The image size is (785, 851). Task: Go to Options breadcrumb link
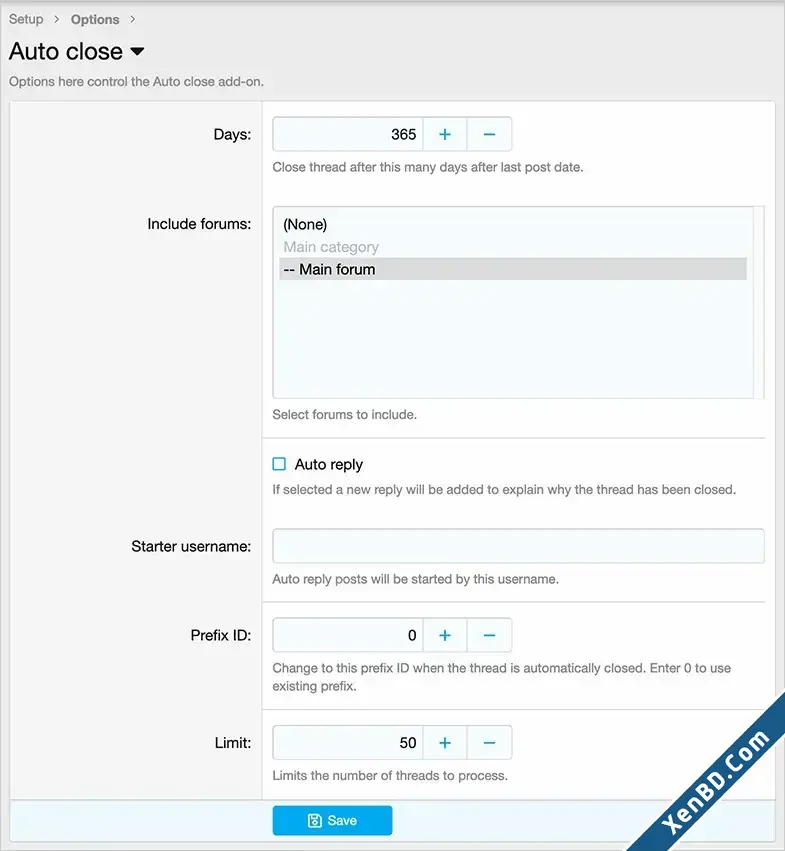click(x=95, y=20)
